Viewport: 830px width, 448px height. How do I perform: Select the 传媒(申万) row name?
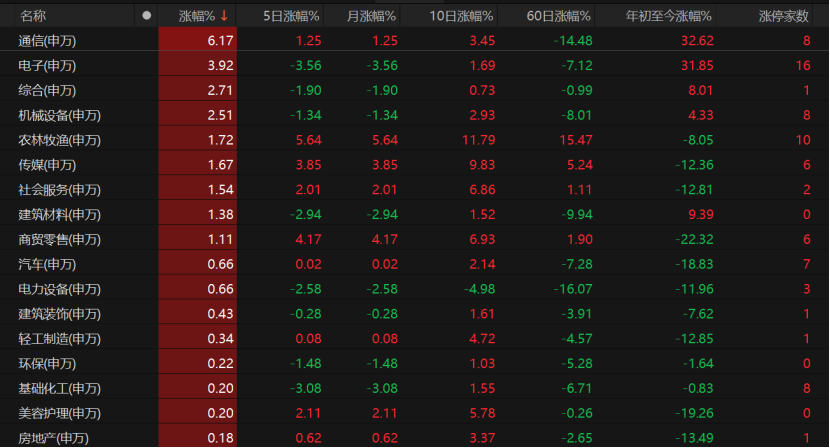47,165
